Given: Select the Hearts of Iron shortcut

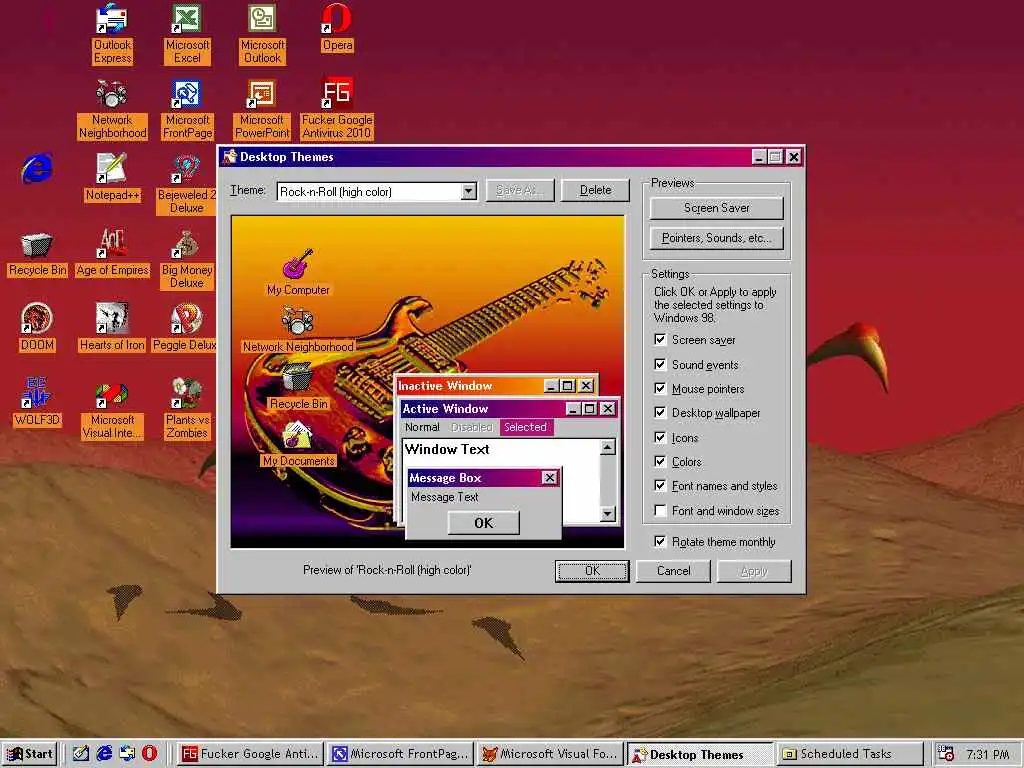Looking at the screenshot, I should [112, 328].
